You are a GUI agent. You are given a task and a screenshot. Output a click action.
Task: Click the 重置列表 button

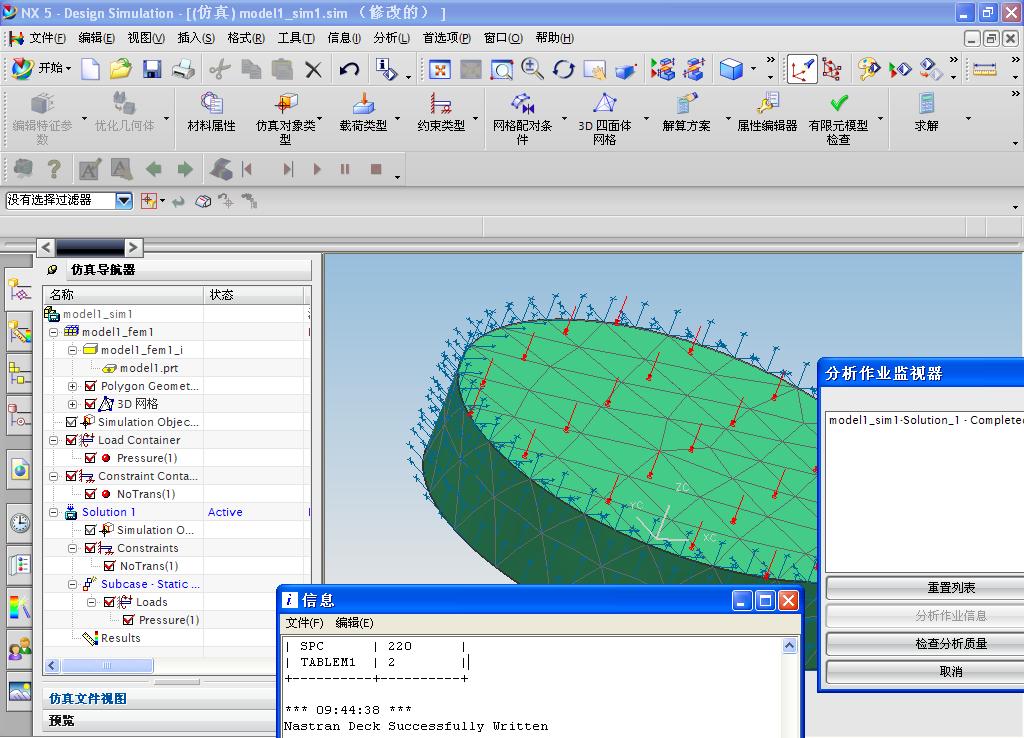950,588
